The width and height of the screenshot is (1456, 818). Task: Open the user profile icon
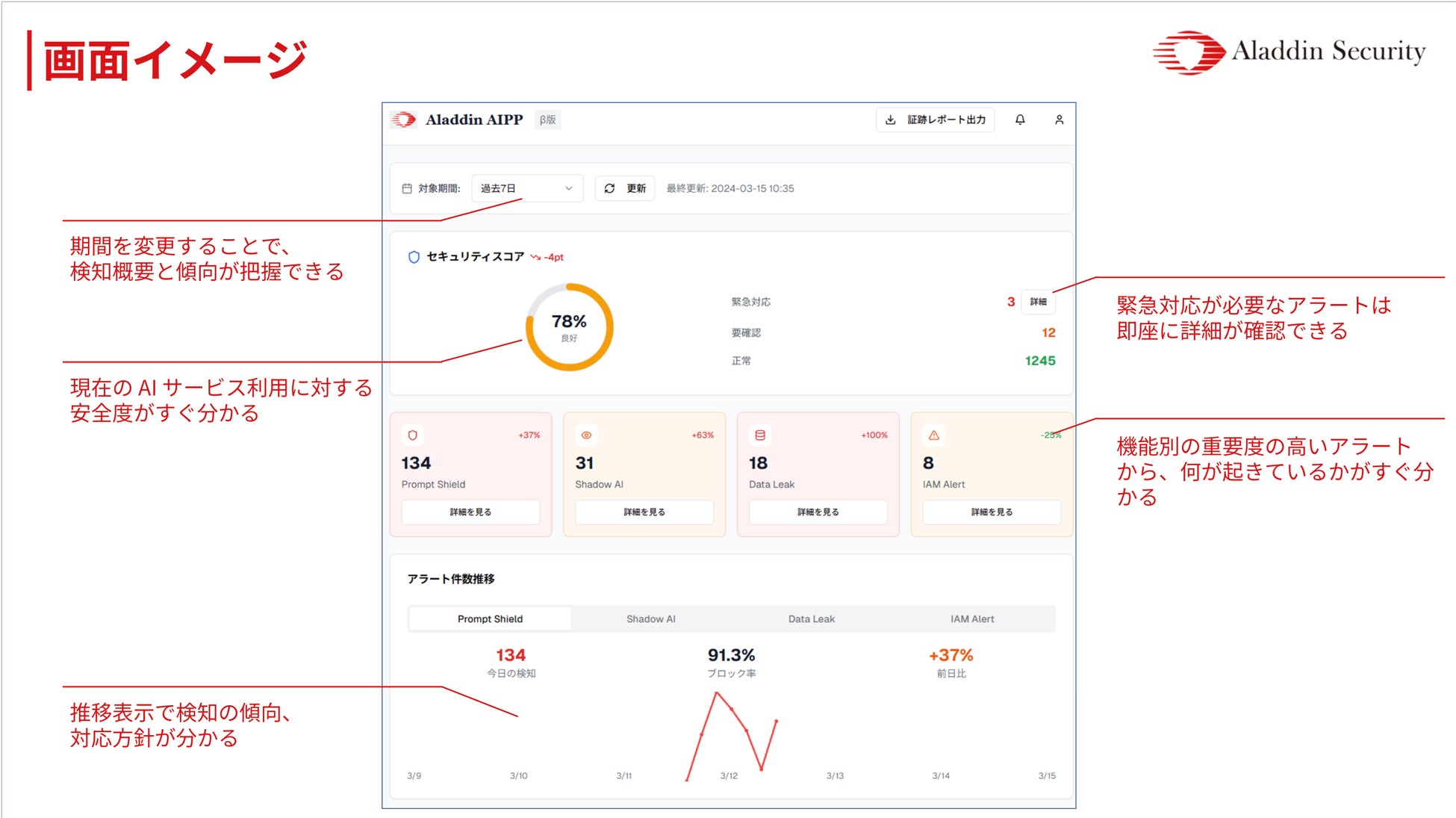(x=1058, y=120)
